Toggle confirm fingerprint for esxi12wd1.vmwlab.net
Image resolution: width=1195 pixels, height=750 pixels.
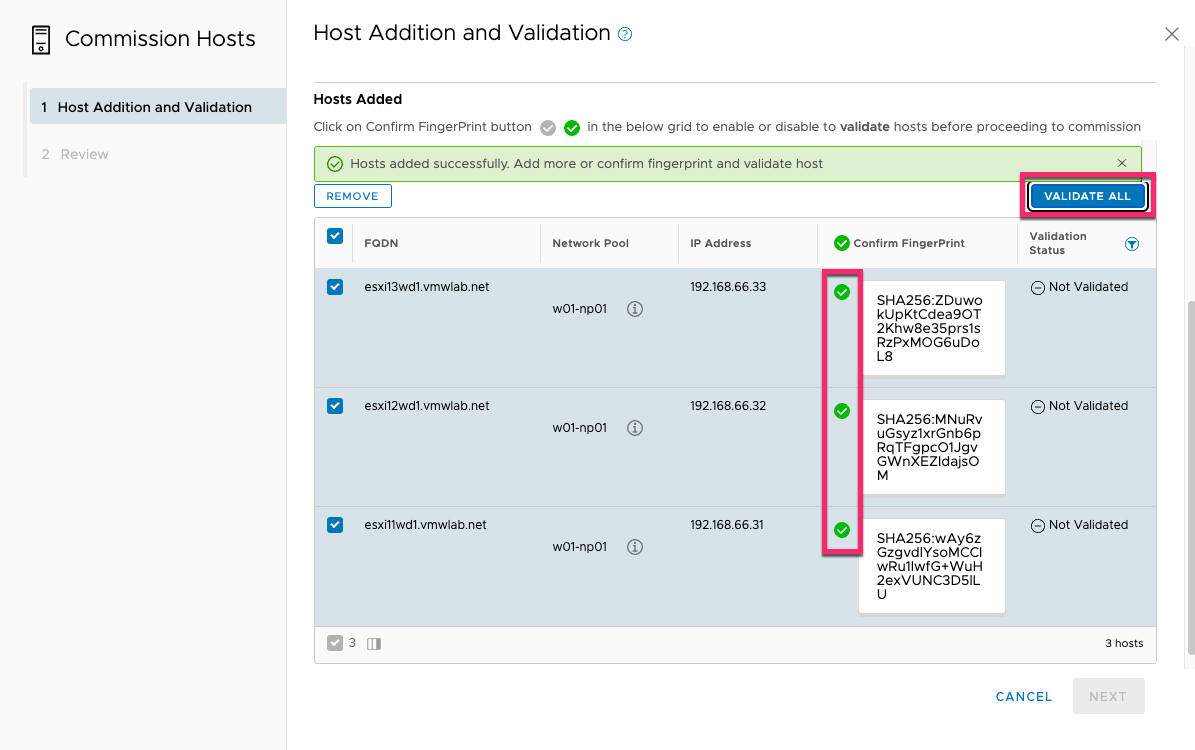841,411
